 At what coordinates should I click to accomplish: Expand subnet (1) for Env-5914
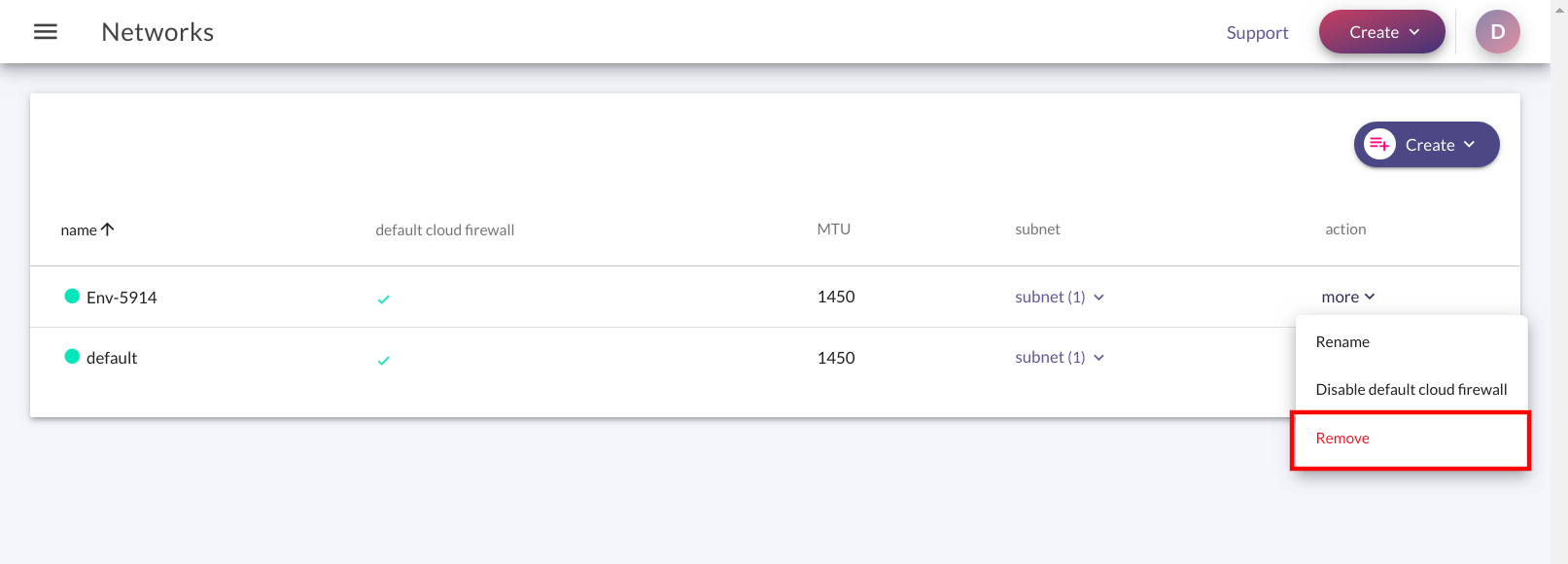pyautogui.click(x=1060, y=297)
